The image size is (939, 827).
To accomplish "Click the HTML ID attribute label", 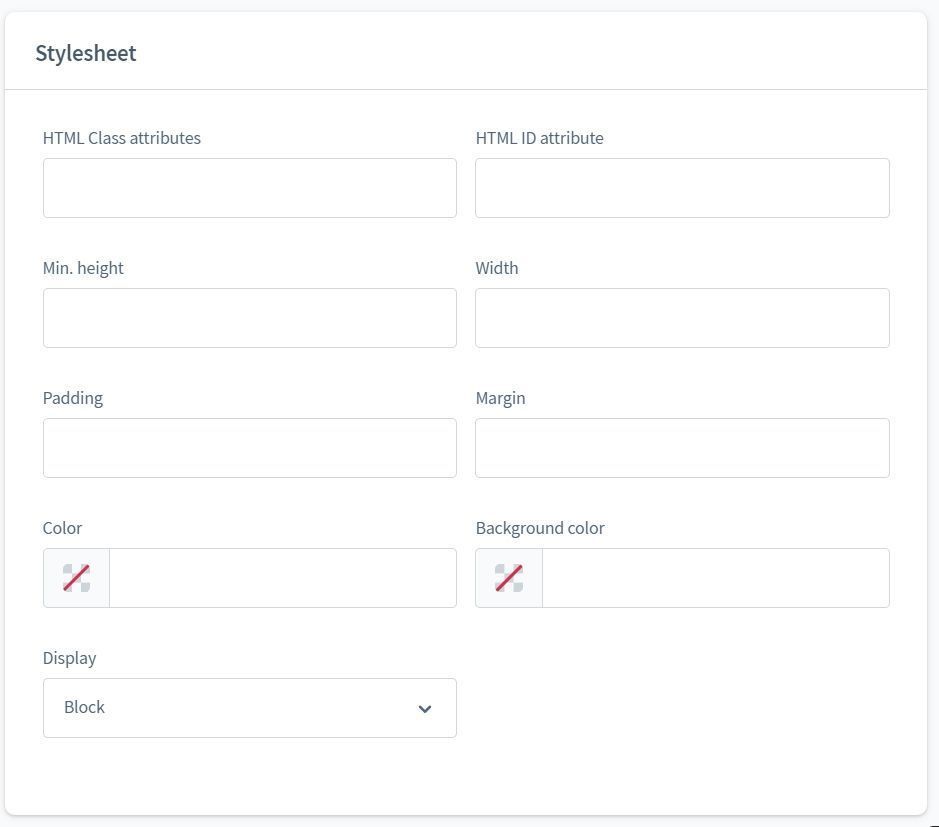I will (x=540, y=138).
